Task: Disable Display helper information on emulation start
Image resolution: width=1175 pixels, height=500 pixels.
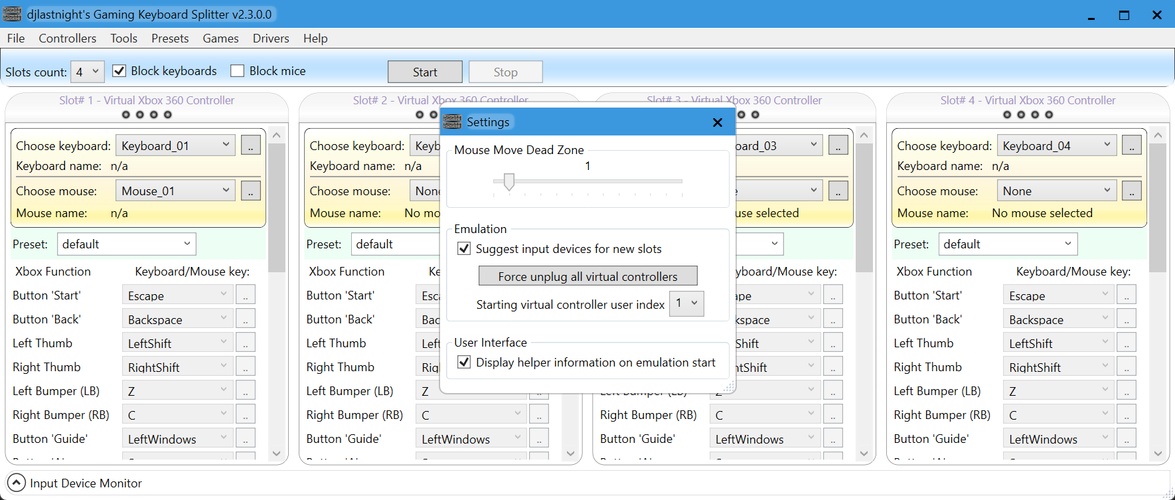Action: (464, 362)
